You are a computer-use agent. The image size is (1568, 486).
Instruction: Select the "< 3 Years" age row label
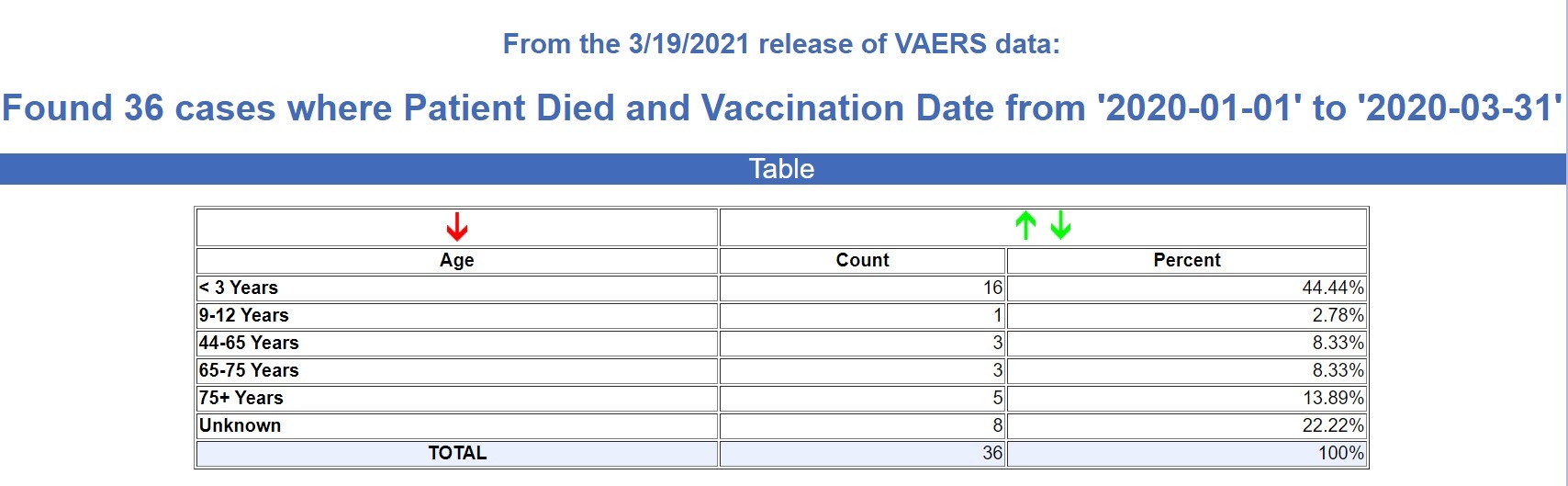point(239,288)
